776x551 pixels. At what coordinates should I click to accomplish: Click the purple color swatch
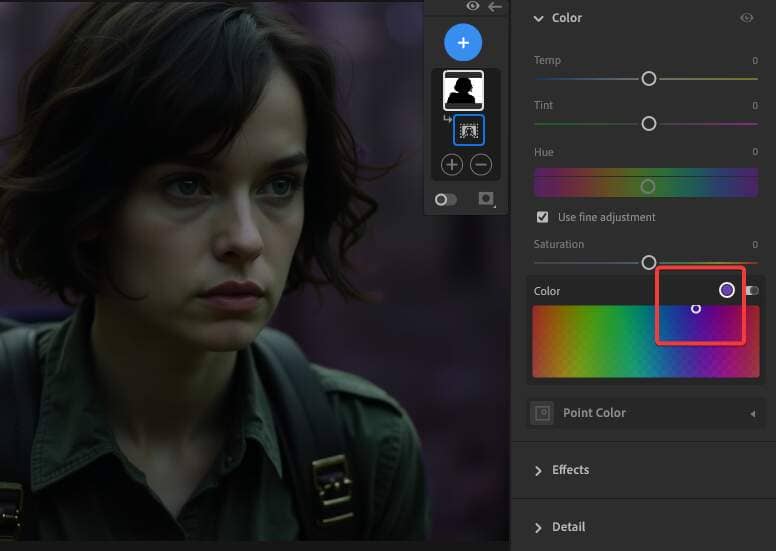727,290
